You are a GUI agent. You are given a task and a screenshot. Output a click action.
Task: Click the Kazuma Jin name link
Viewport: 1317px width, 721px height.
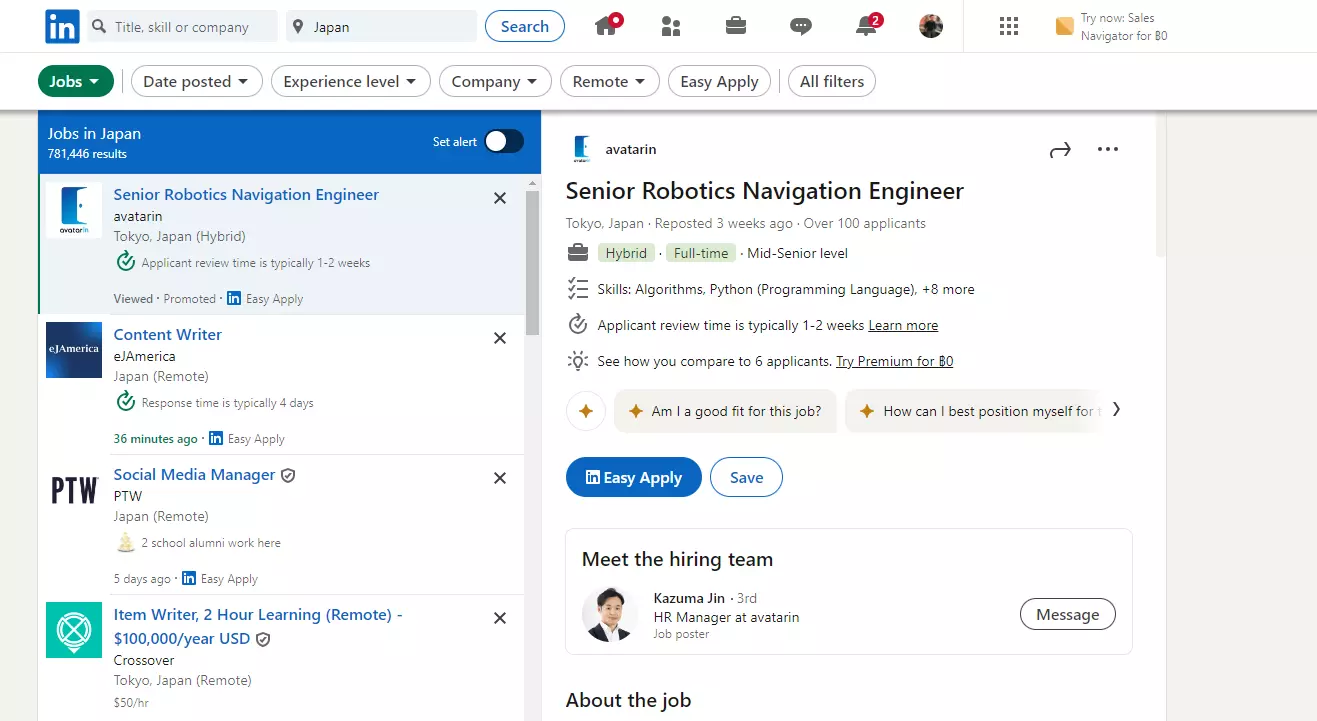click(690, 598)
